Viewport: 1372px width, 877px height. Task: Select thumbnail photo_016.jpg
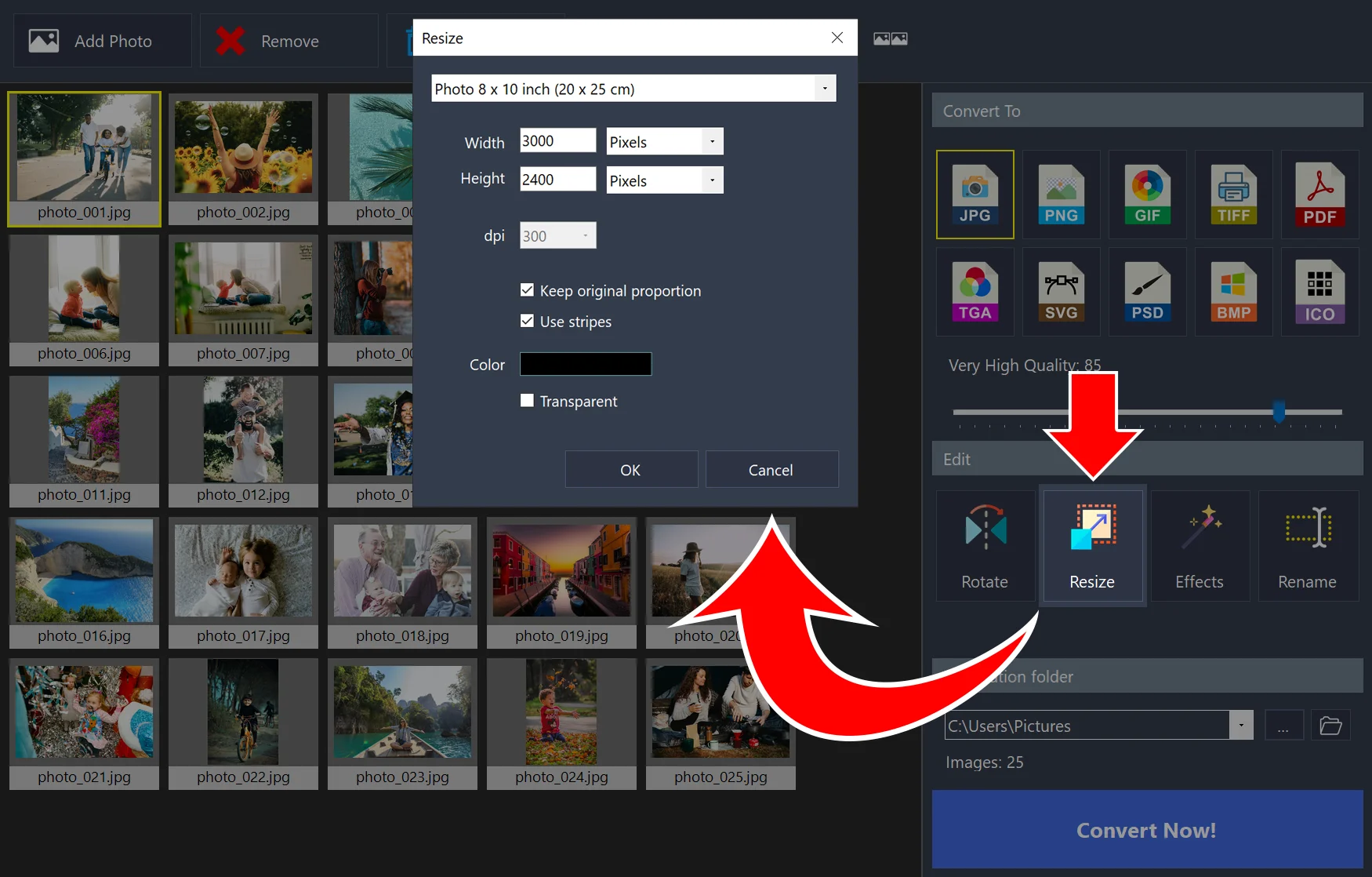[85, 583]
